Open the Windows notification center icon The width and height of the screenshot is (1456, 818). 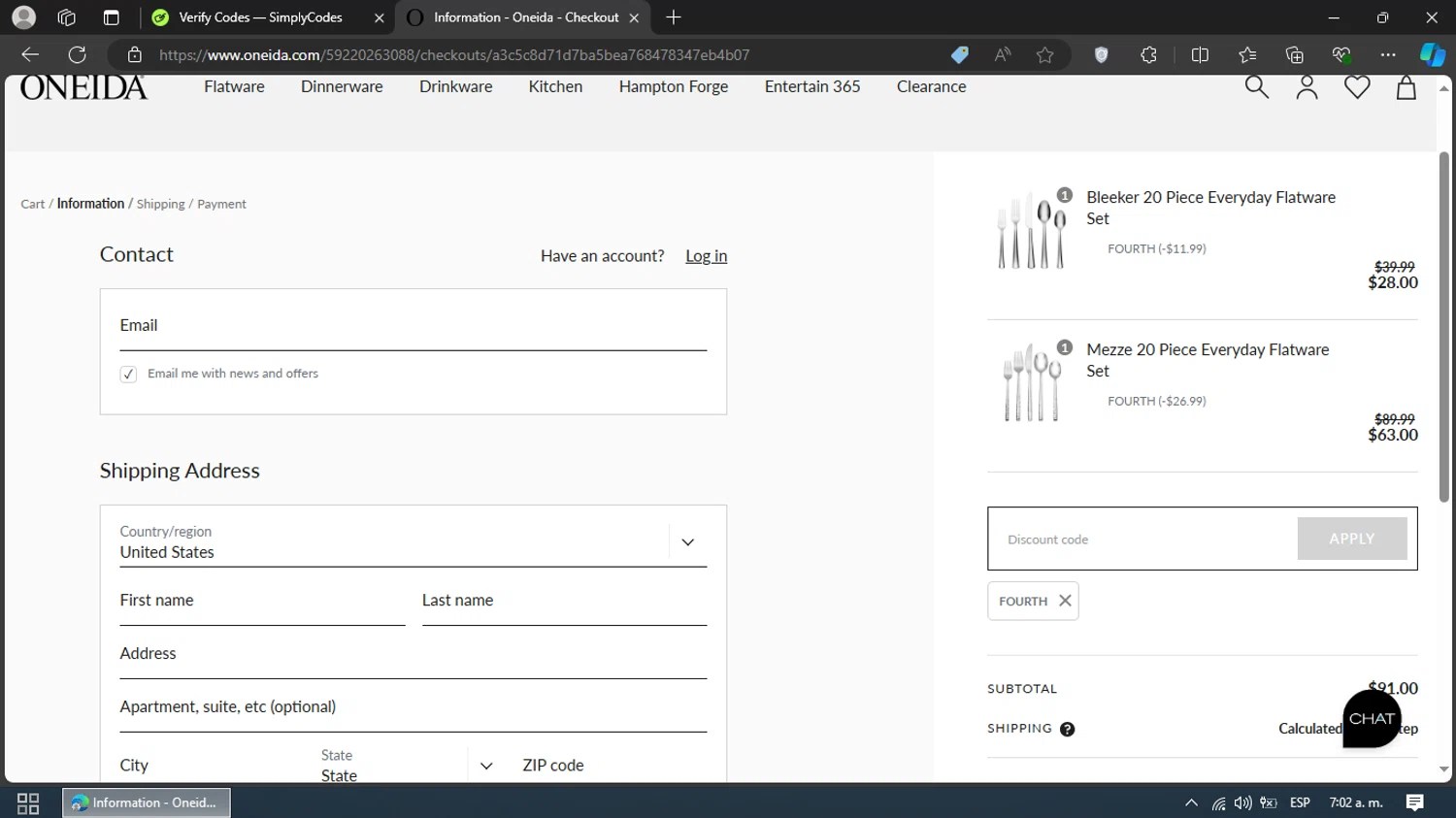tap(1415, 802)
